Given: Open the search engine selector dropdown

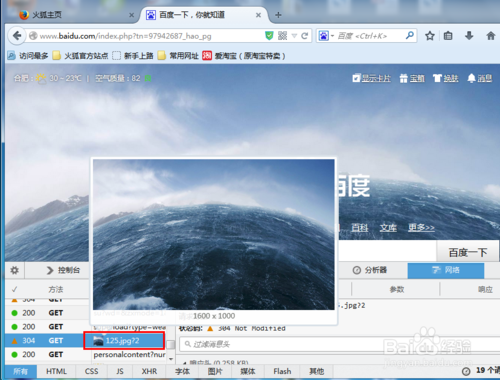Looking at the screenshot, I should 326,35.
